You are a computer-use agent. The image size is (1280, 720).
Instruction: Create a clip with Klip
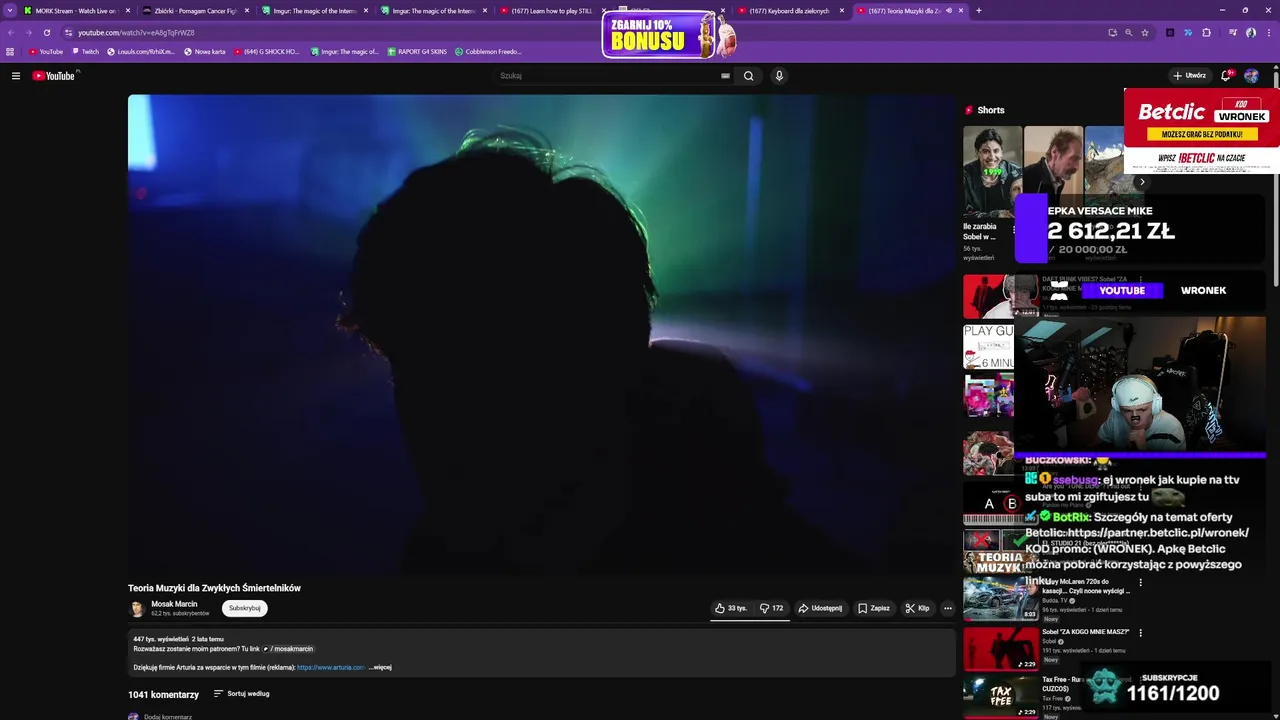click(917, 608)
